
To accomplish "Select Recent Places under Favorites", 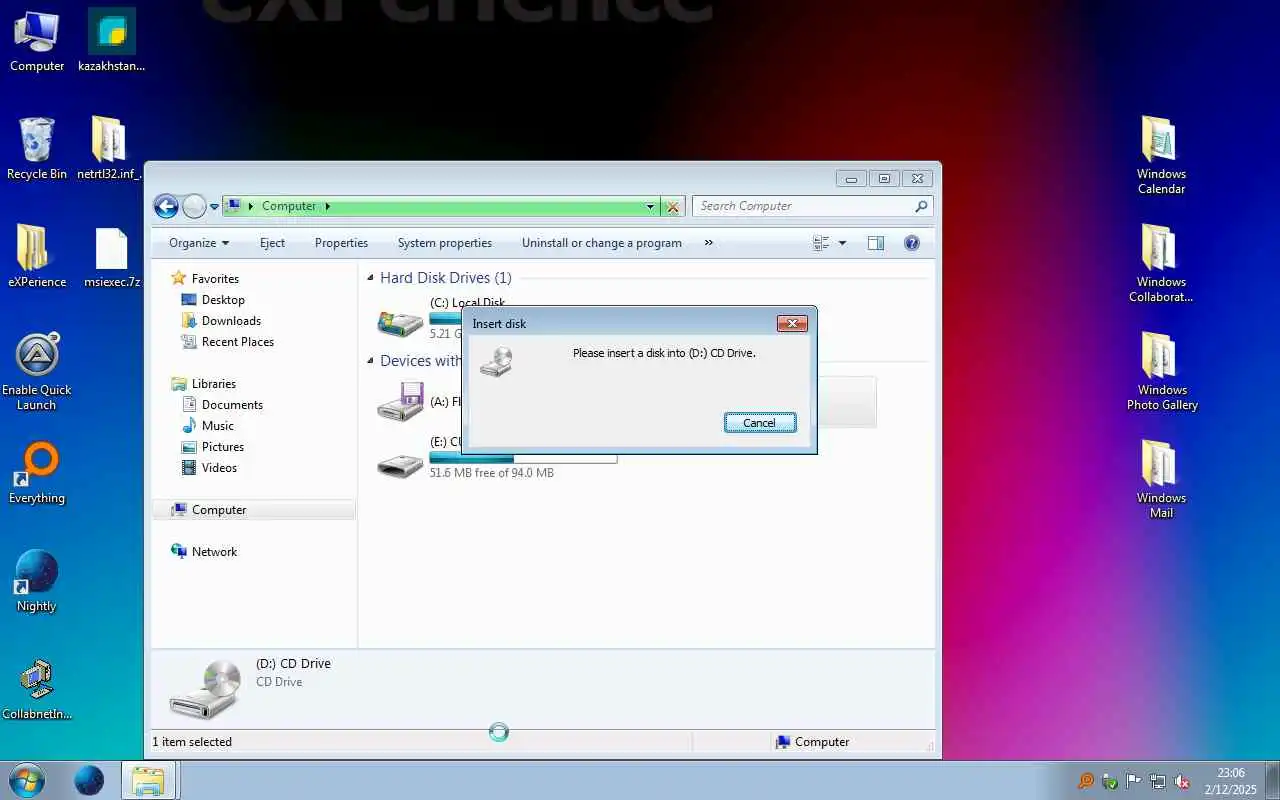I will tap(238, 342).
